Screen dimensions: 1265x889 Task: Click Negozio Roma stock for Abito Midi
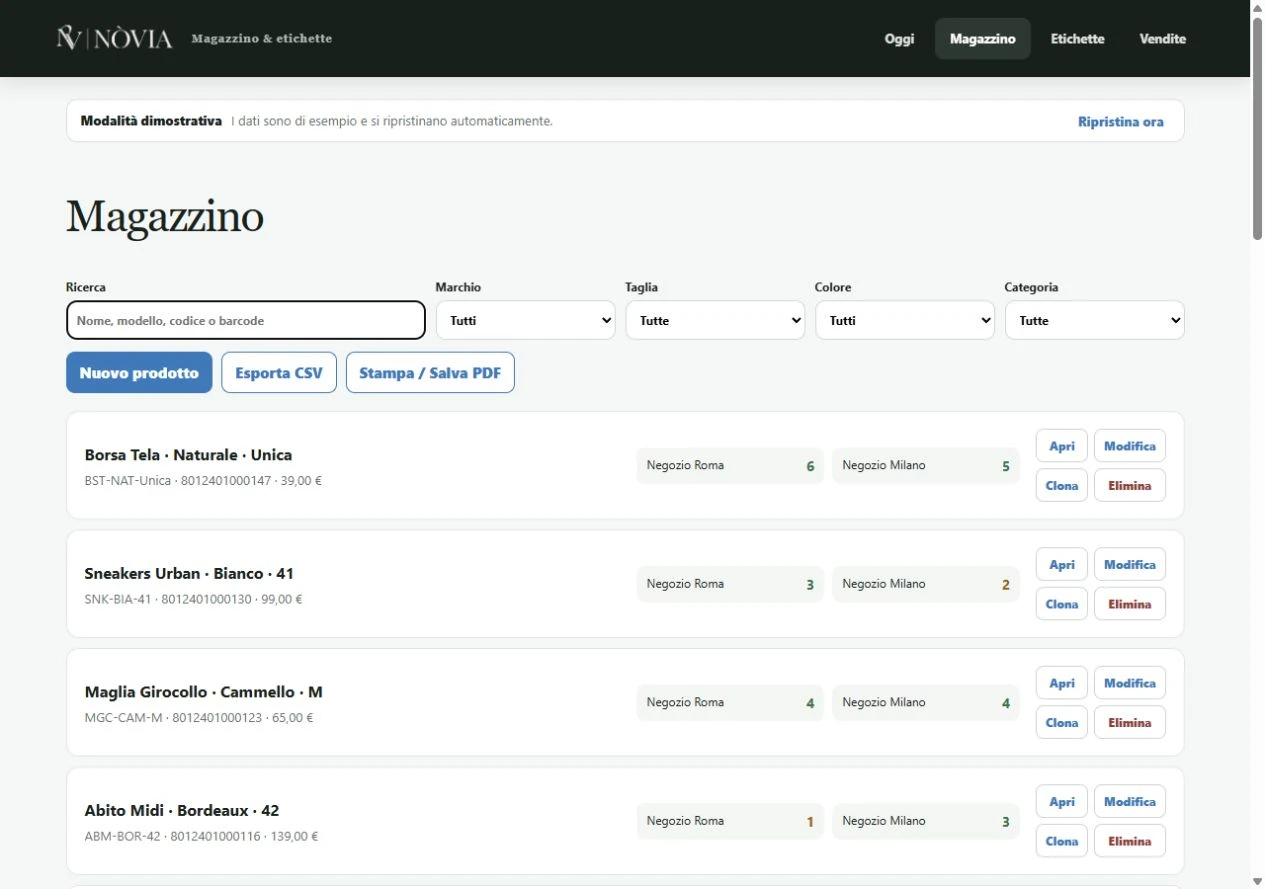click(730, 821)
